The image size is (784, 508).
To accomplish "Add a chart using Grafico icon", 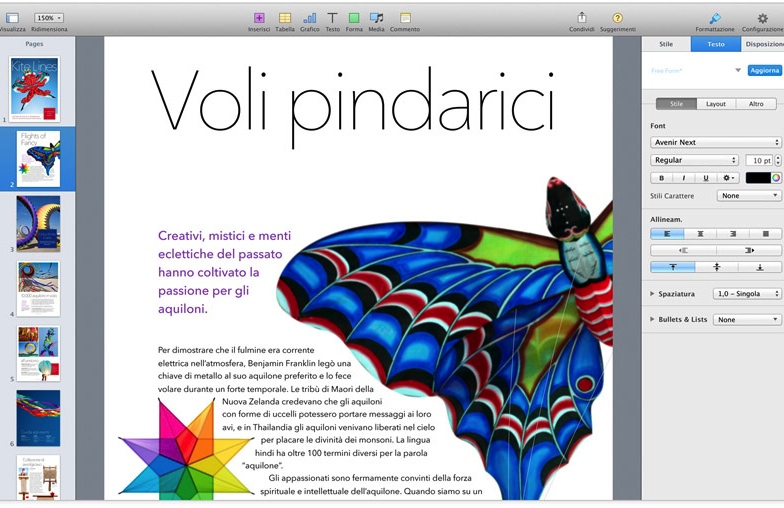I will point(310,18).
